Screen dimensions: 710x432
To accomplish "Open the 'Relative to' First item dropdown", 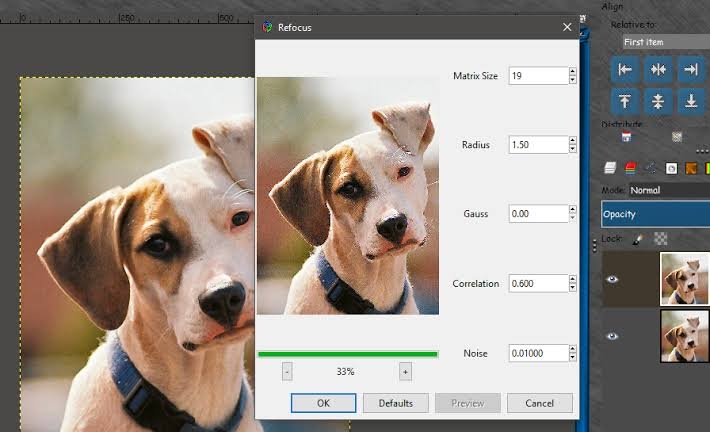I will pos(666,42).
